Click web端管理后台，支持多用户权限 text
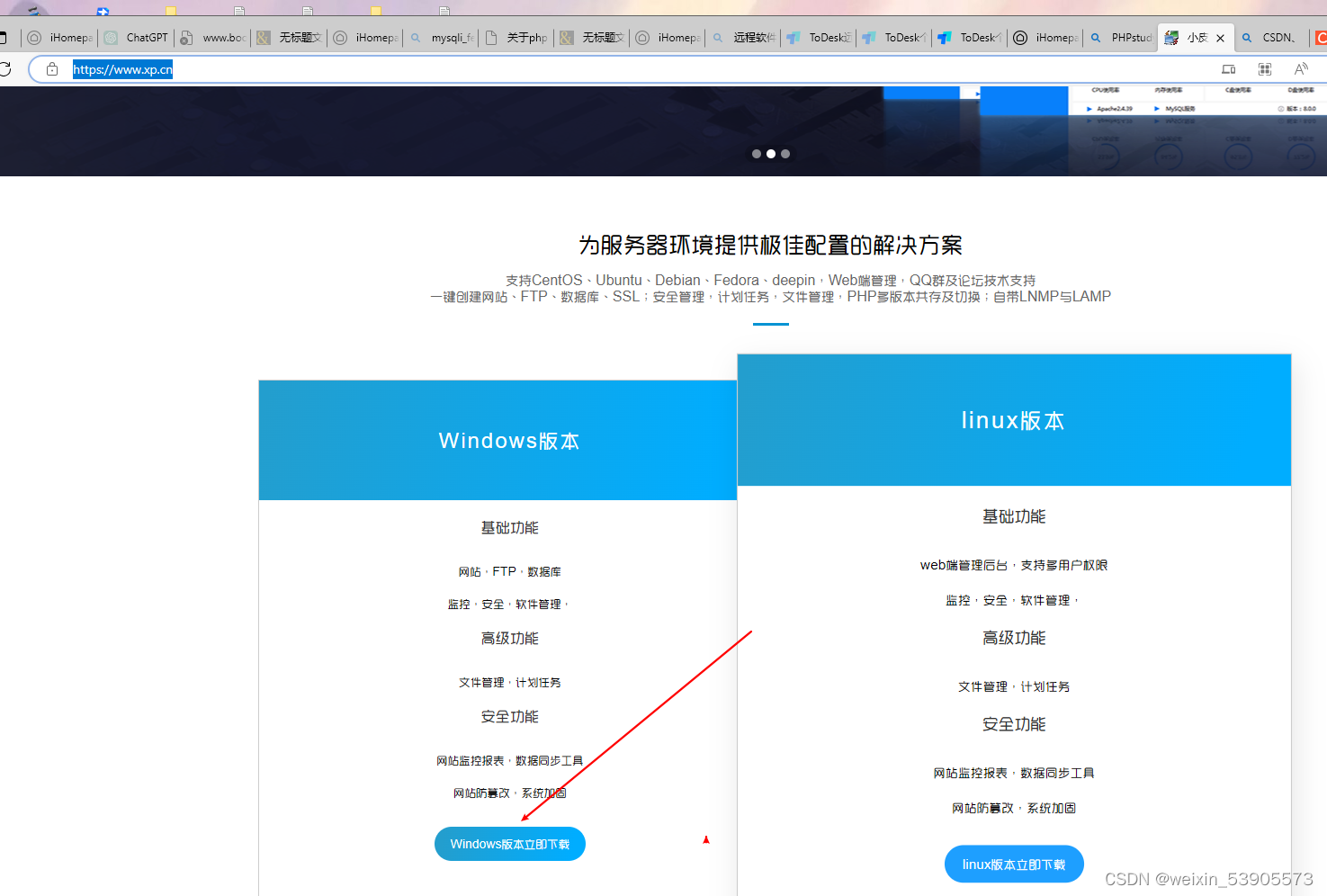Viewport: 1327px width, 896px height. (x=1014, y=565)
